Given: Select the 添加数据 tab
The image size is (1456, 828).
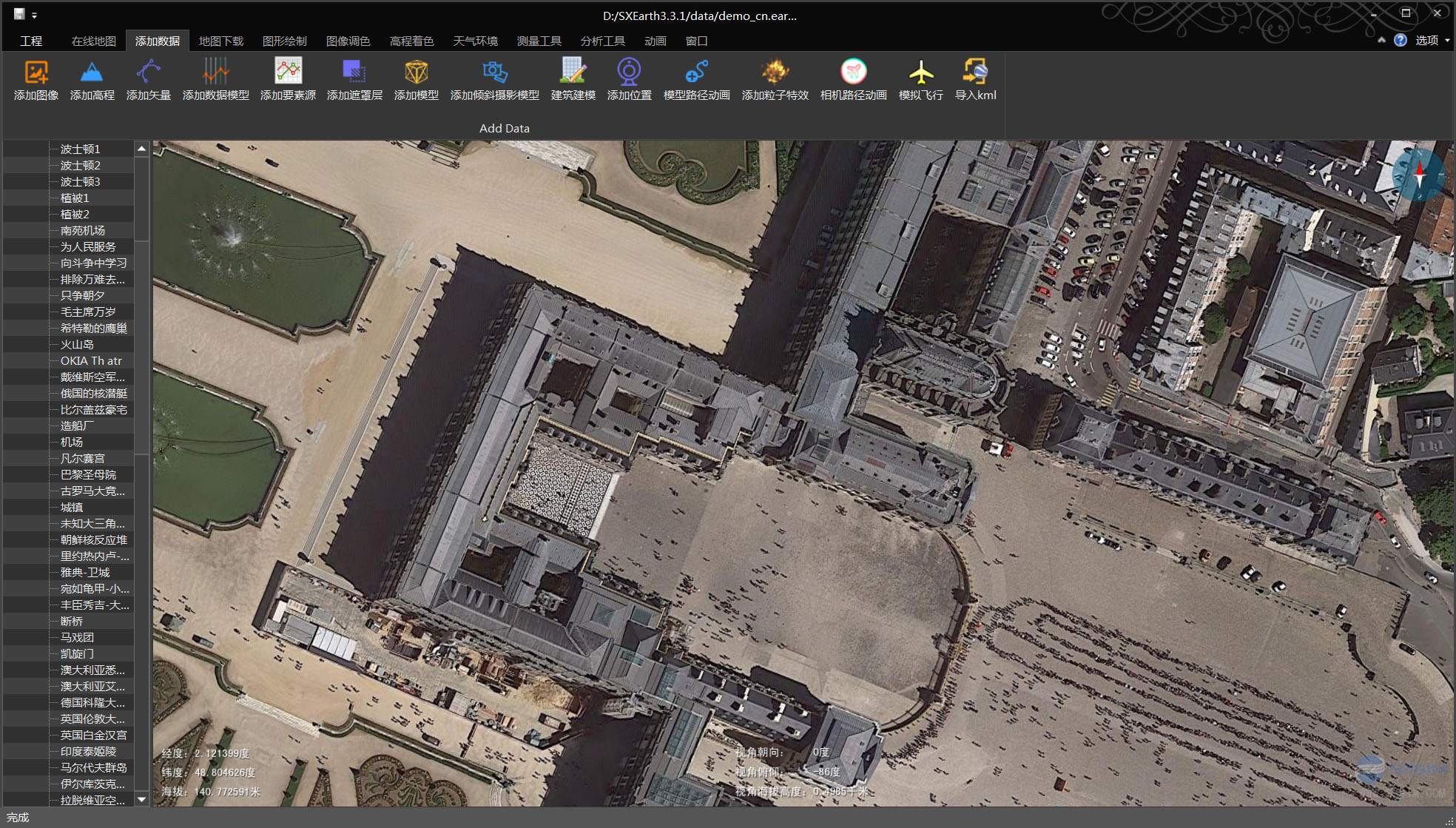Looking at the screenshot, I should [x=158, y=41].
